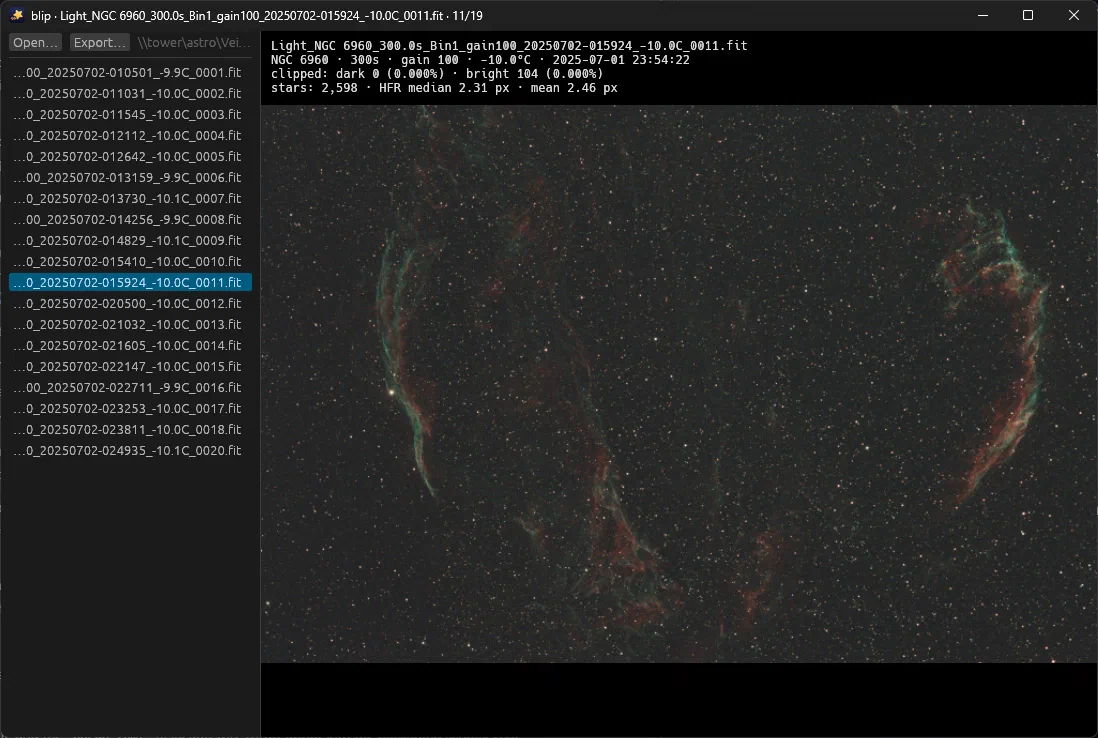The height and width of the screenshot is (738, 1098).
Task: Maximize the blip window
Action: (1028, 15)
